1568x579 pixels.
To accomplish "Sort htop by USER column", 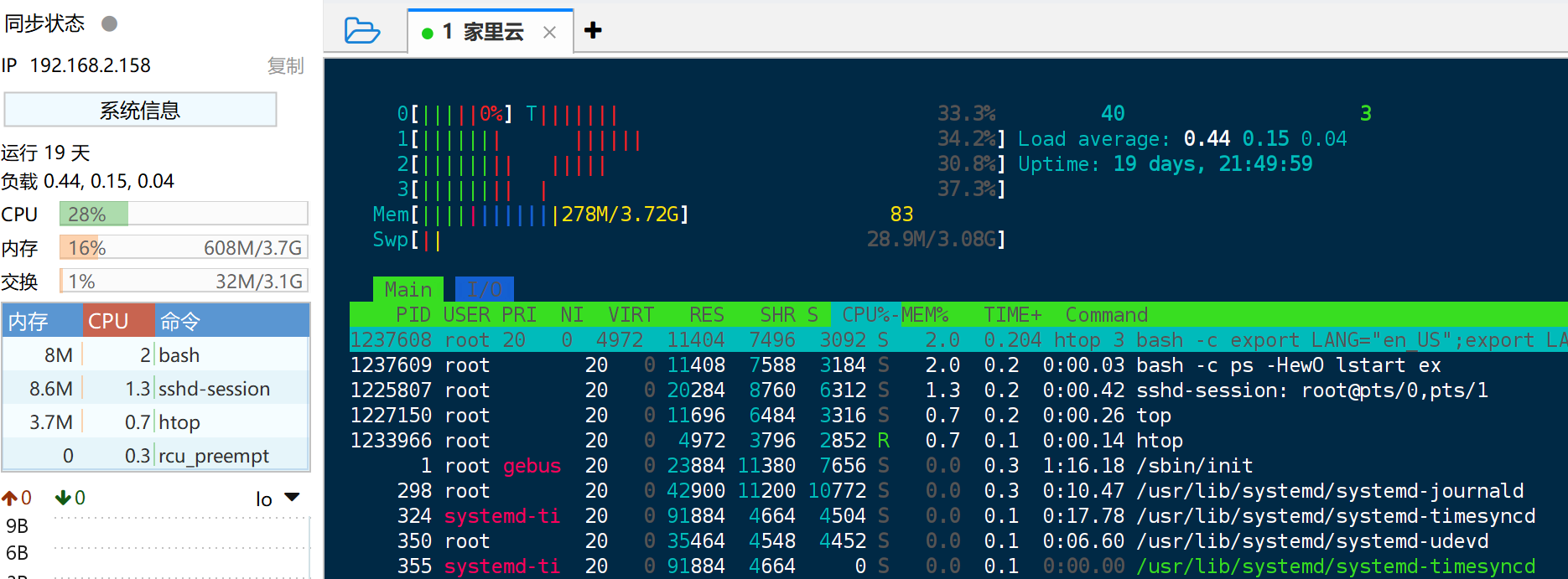I will pyautogui.click(x=467, y=314).
